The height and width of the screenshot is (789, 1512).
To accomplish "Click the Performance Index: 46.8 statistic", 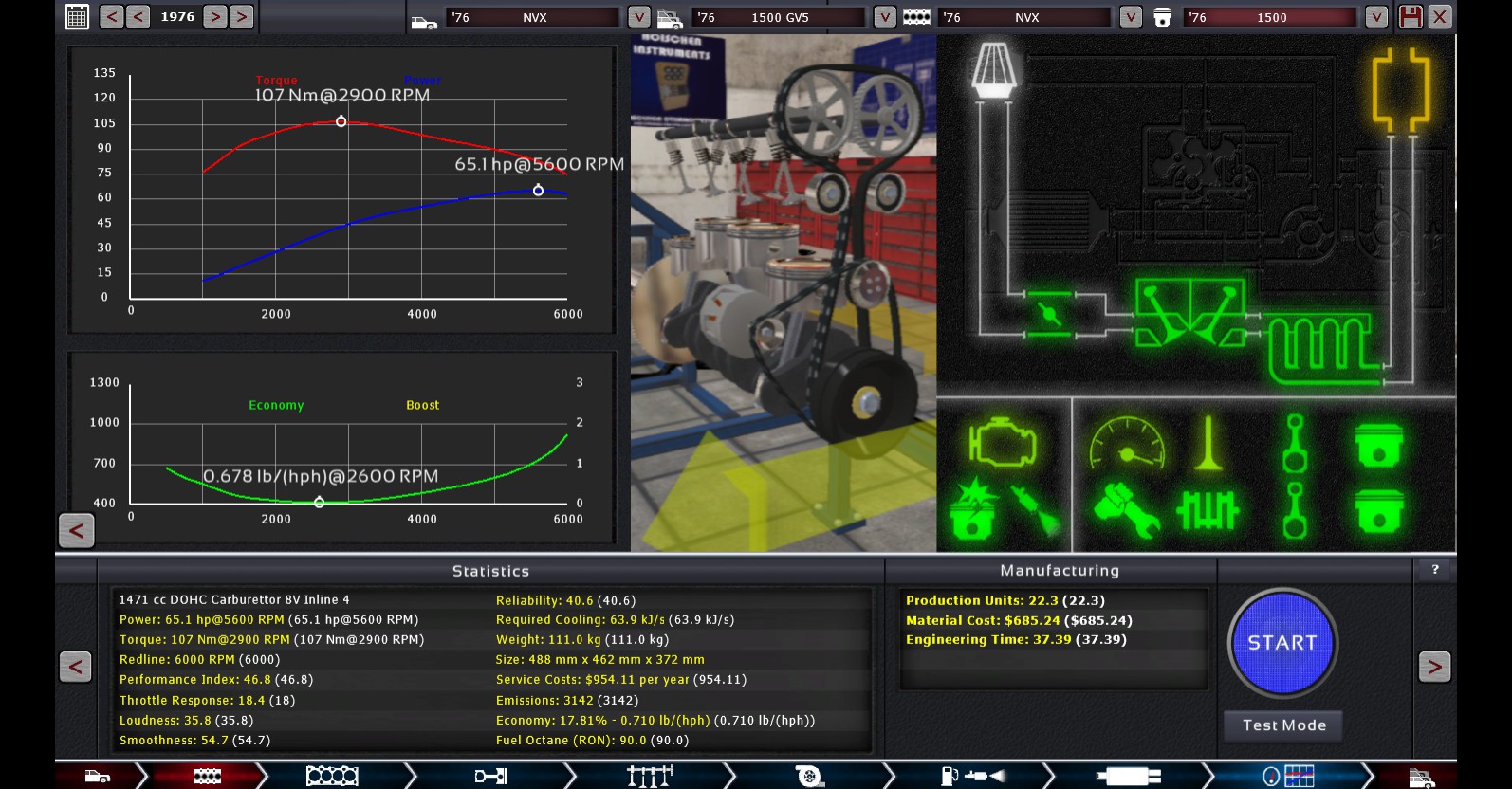I will pos(216,679).
